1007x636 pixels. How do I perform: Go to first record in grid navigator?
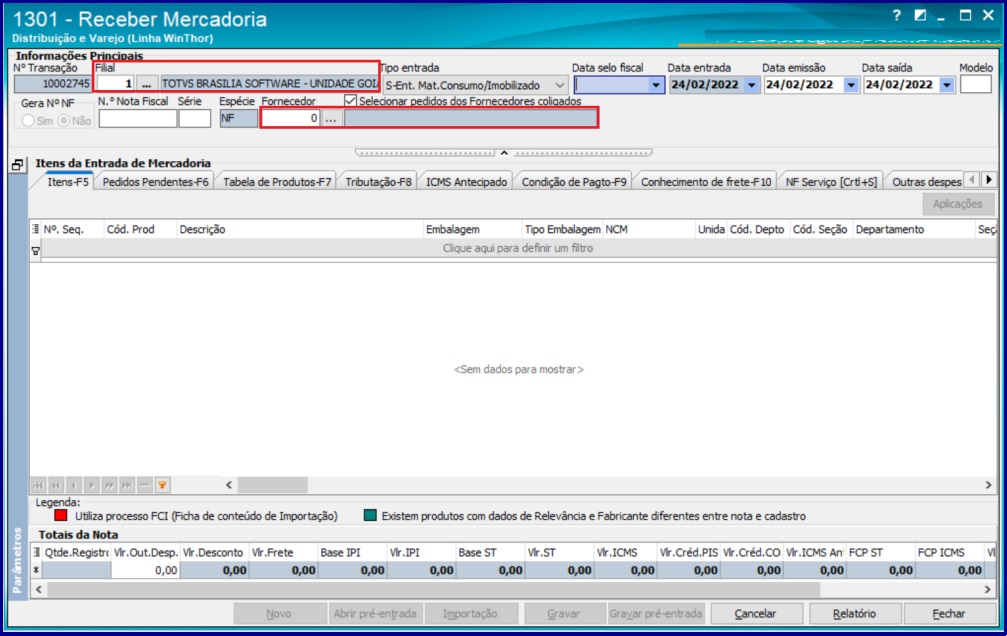(x=39, y=485)
